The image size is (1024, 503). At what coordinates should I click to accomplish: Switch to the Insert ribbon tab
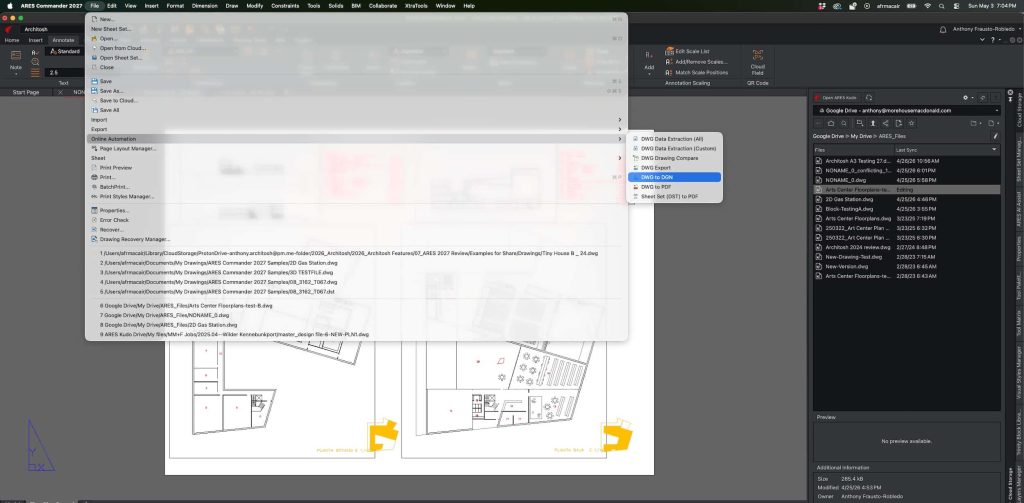(x=35, y=40)
